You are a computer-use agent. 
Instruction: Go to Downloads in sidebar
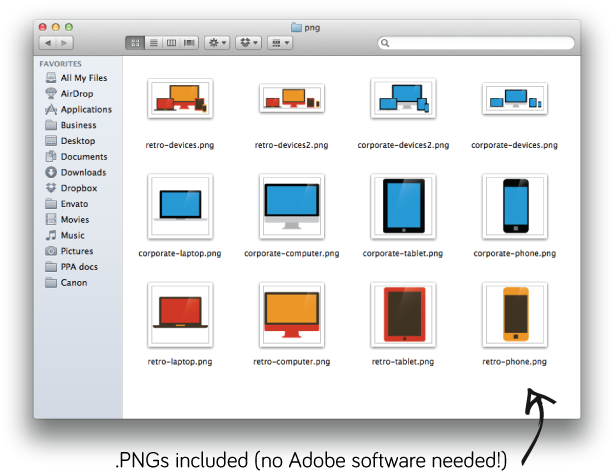click(82, 172)
